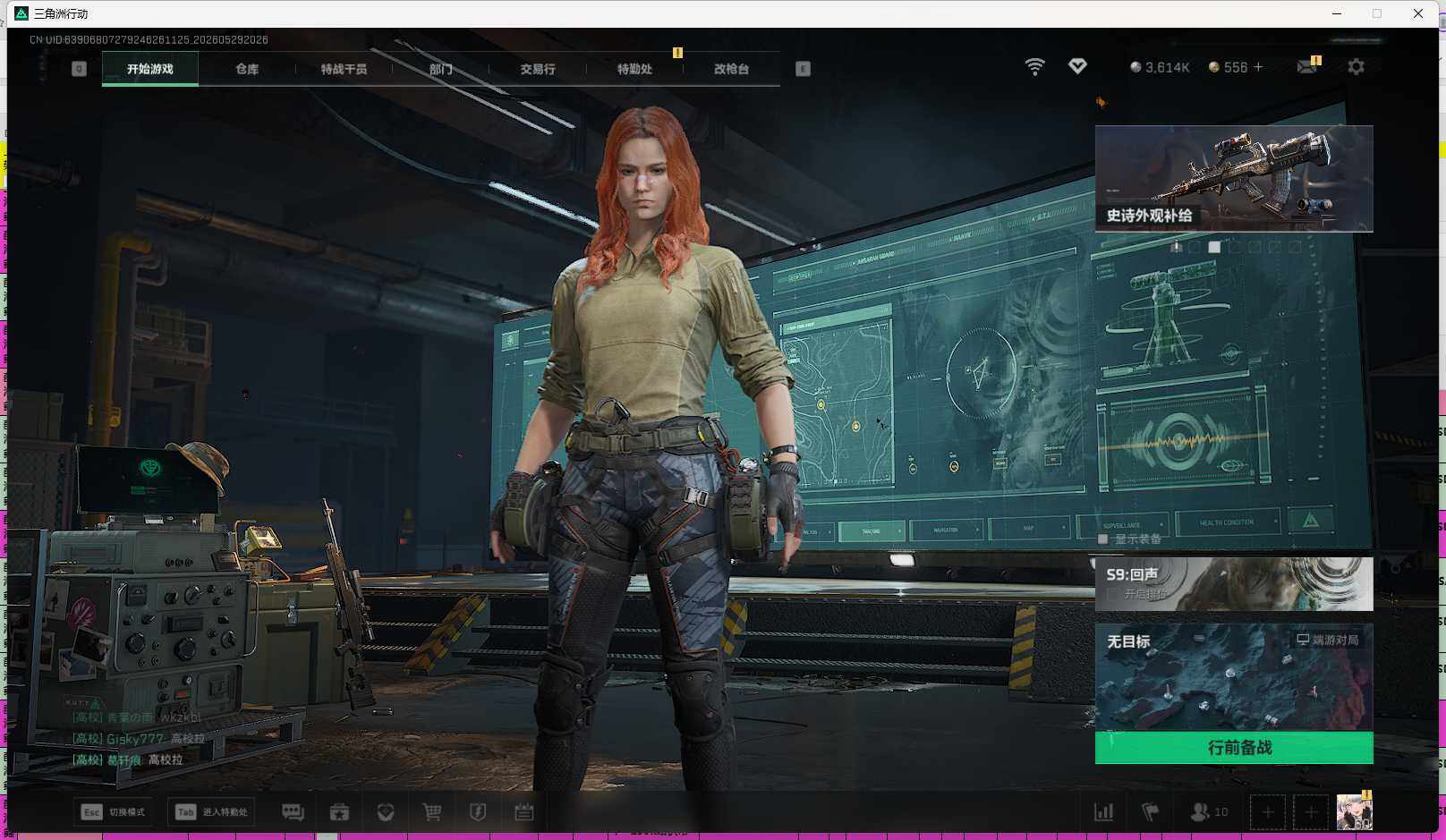
Task: Click the 端游对局 label on map card
Action: (x=1335, y=640)
